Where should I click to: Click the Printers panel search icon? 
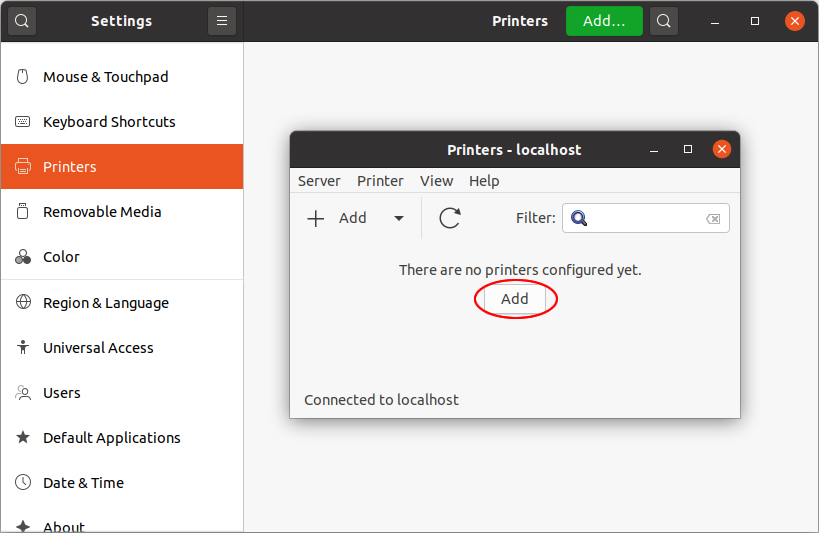pyautogui.click(x=663, y=21)
